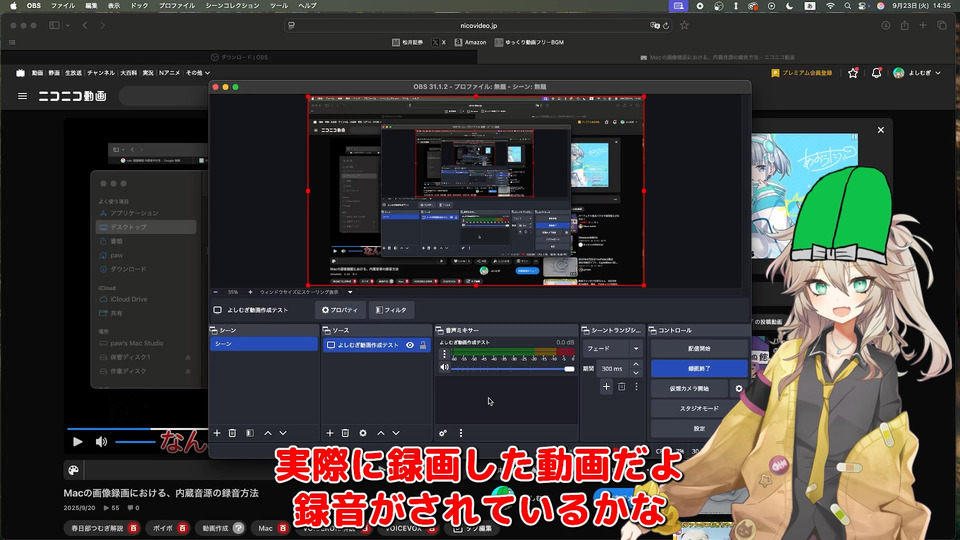Click 仮想カメラ開始 button

pyautogui.click(x=689, y=388)
